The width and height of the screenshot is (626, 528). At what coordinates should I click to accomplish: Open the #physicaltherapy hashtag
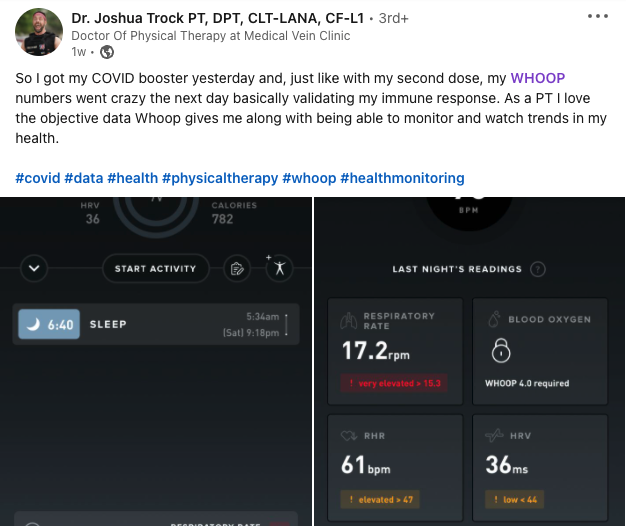tap(220, 178)
